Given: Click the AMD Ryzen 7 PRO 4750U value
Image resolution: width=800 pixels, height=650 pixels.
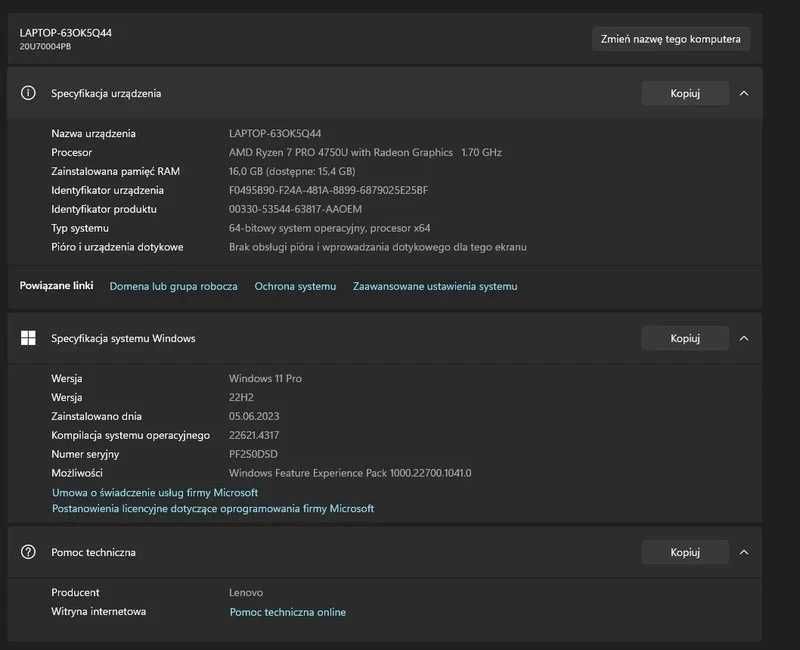Looking at the screenshot, I should (365, 152).
